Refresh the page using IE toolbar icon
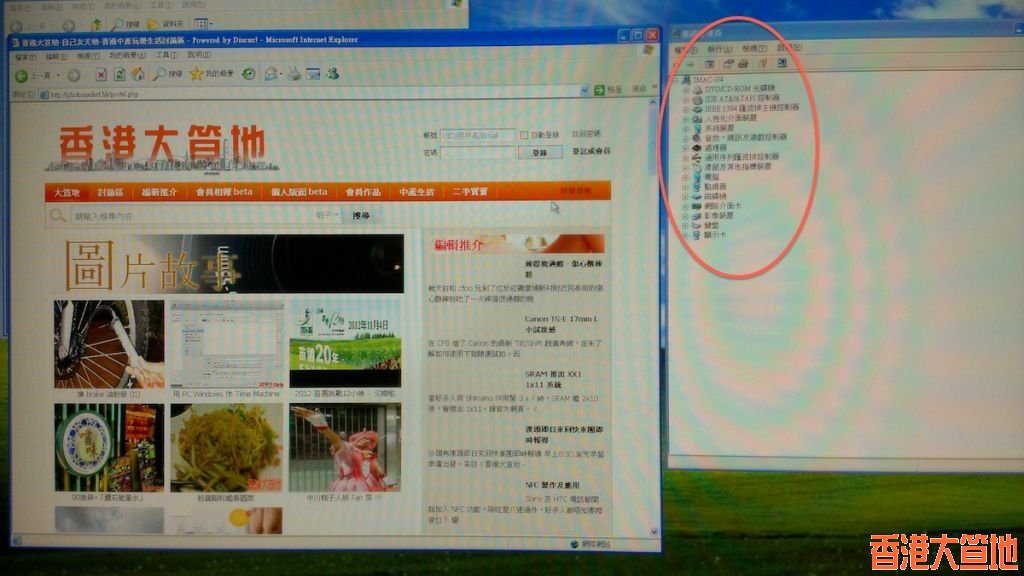This screenshot has height=576, width=1024. click(x=119, y=75)
